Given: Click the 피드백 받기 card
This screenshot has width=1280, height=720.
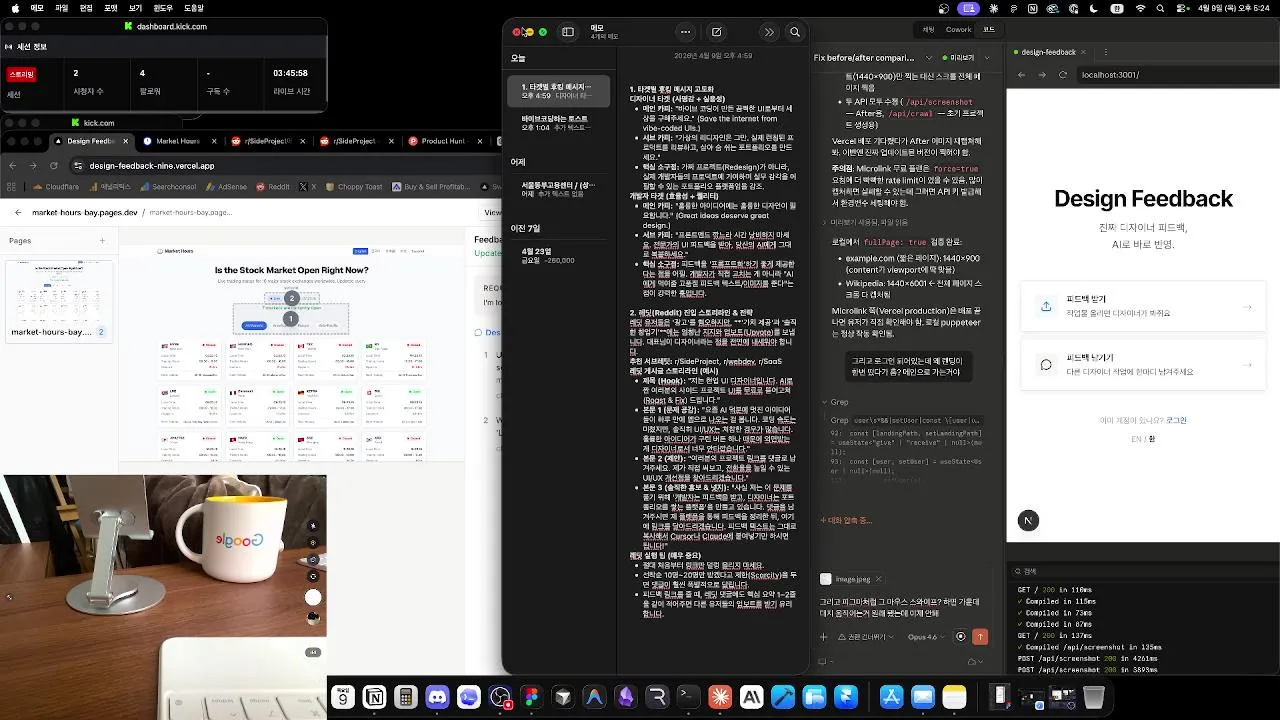Looking at the screenshot, I should pyautogui.click(x=1143, y=307).
